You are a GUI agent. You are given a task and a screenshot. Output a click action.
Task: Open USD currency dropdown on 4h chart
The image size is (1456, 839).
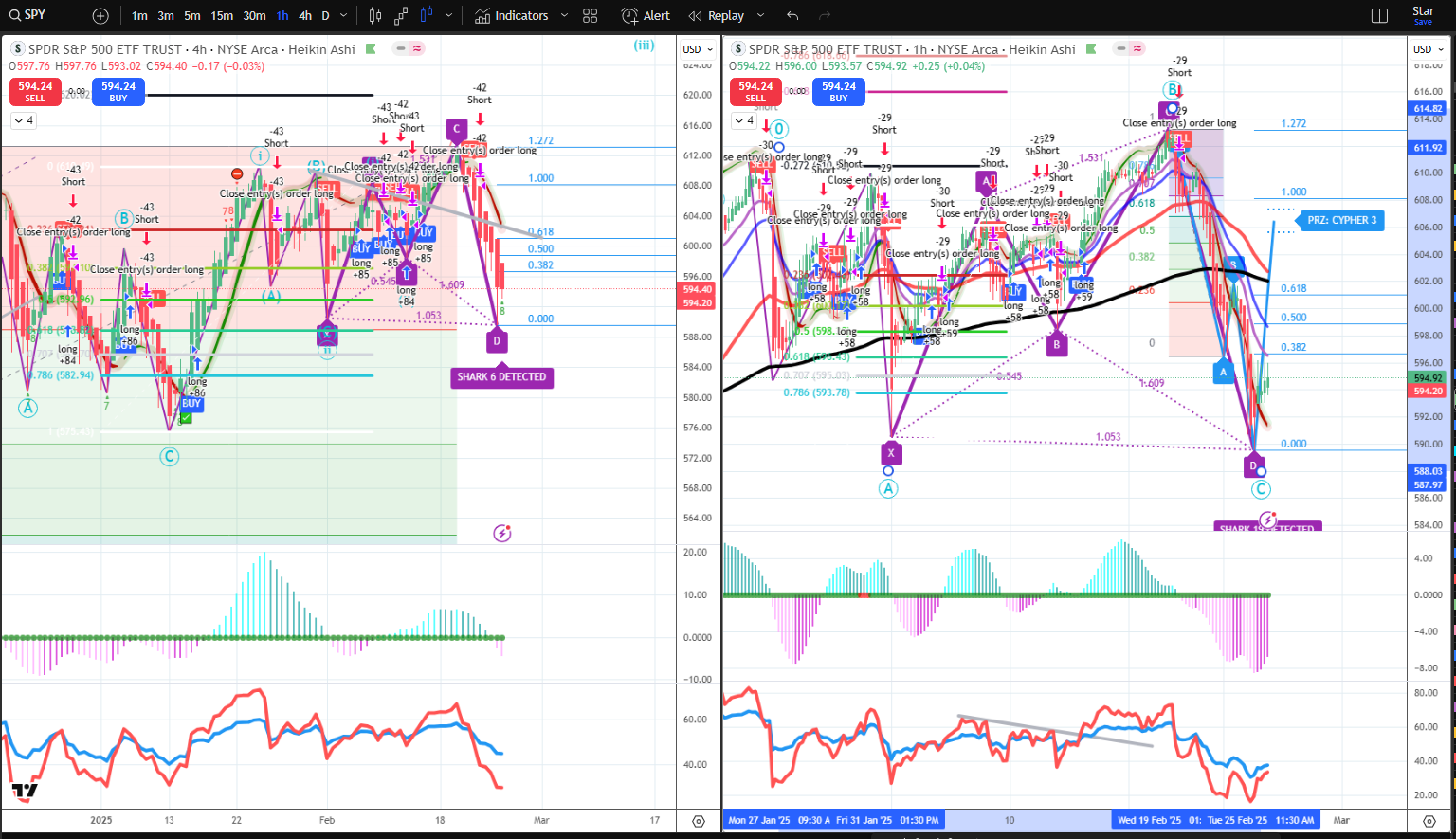point(698,49)
